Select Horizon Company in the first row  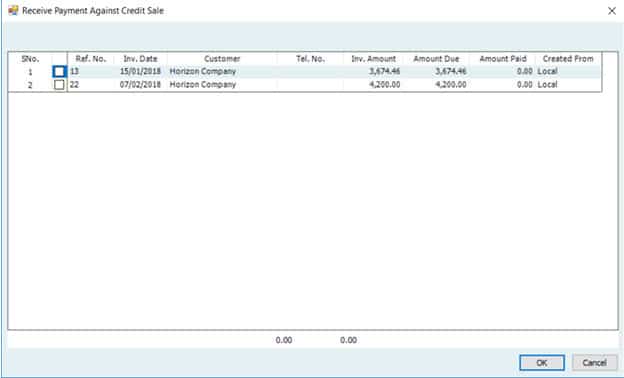coord(203,72)
